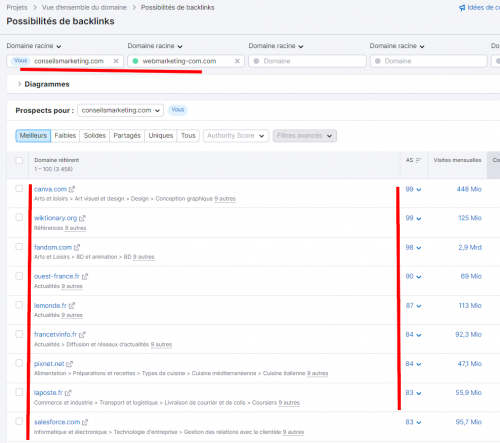Check the pixnet.net row checkbox
The width and height of the screenshot is (500, 443).
(x=19, y=363)
